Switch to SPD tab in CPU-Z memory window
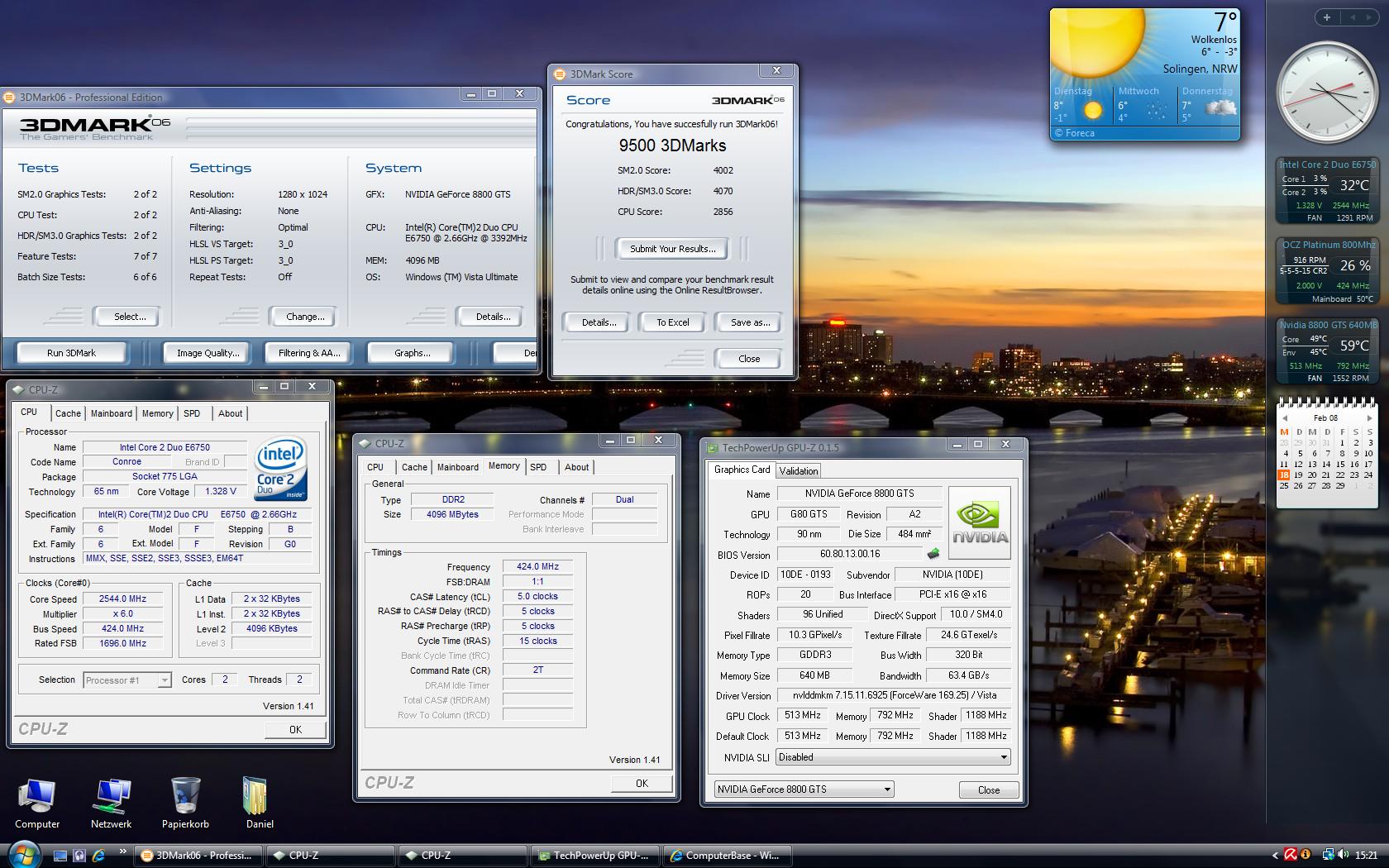This screenshot has width=1389, height=868. (x=538, y=467)
